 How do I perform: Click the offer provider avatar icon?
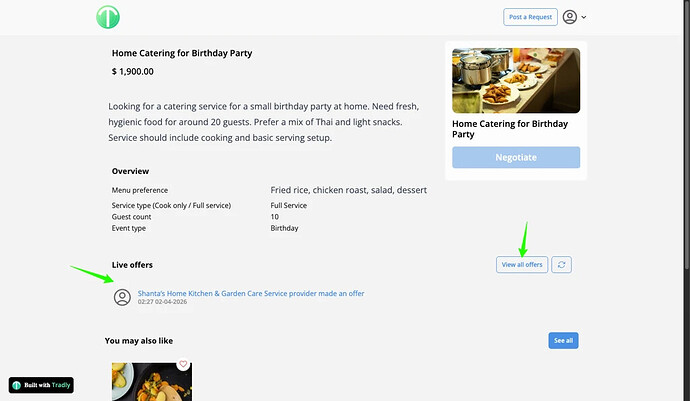(122, 297)
